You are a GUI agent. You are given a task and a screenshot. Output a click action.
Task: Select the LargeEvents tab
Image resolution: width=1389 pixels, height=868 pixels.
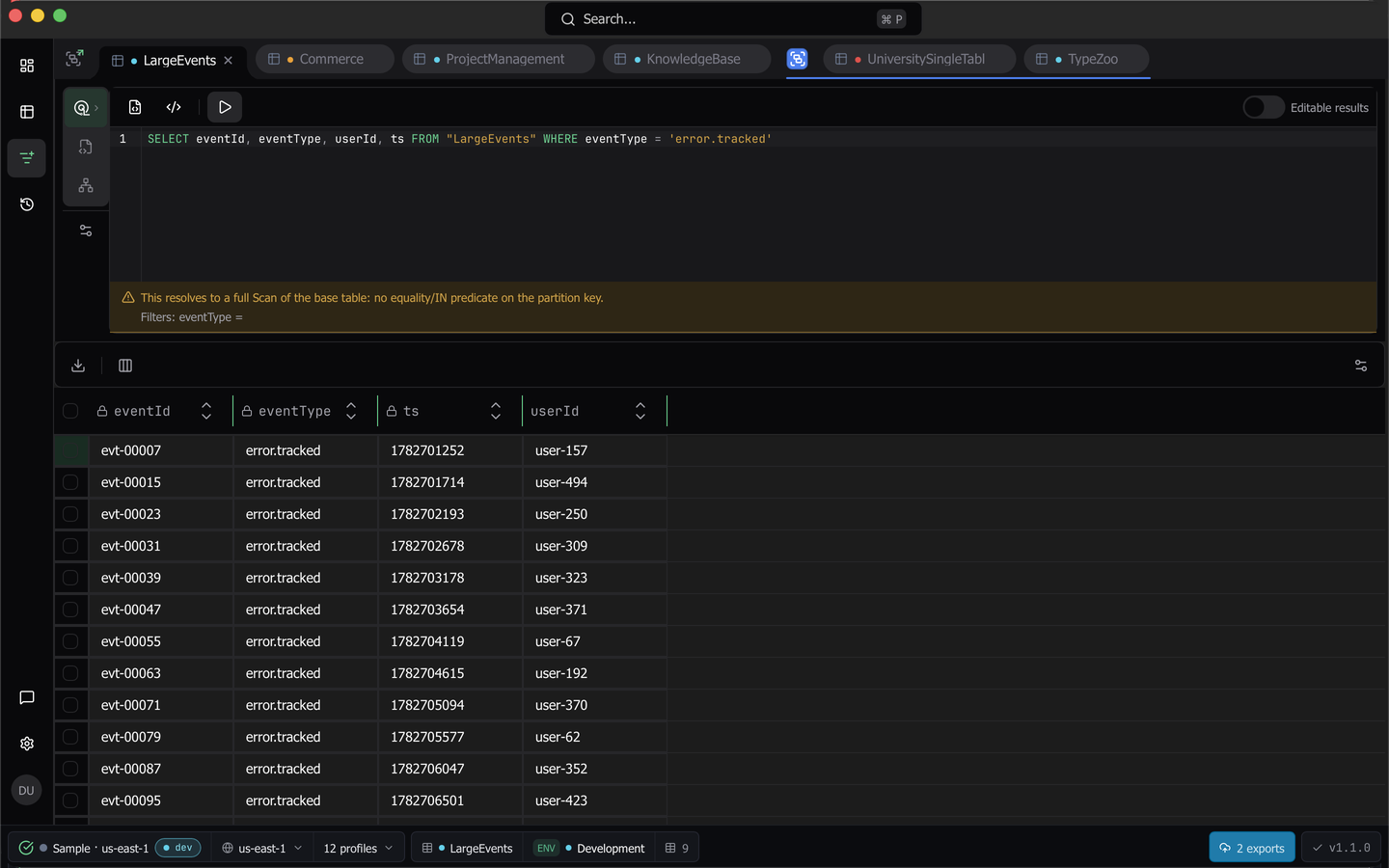[x=172, y=60]
